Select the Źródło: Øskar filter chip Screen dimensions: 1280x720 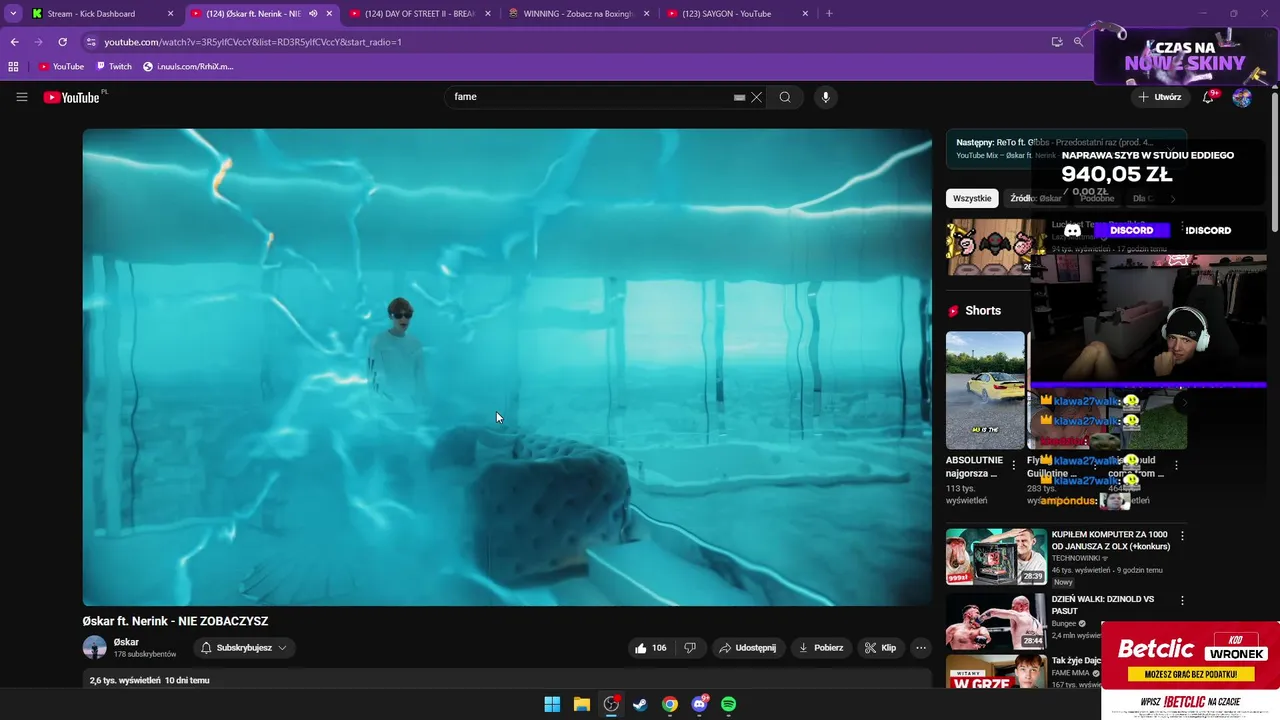tap(1036, 198)
